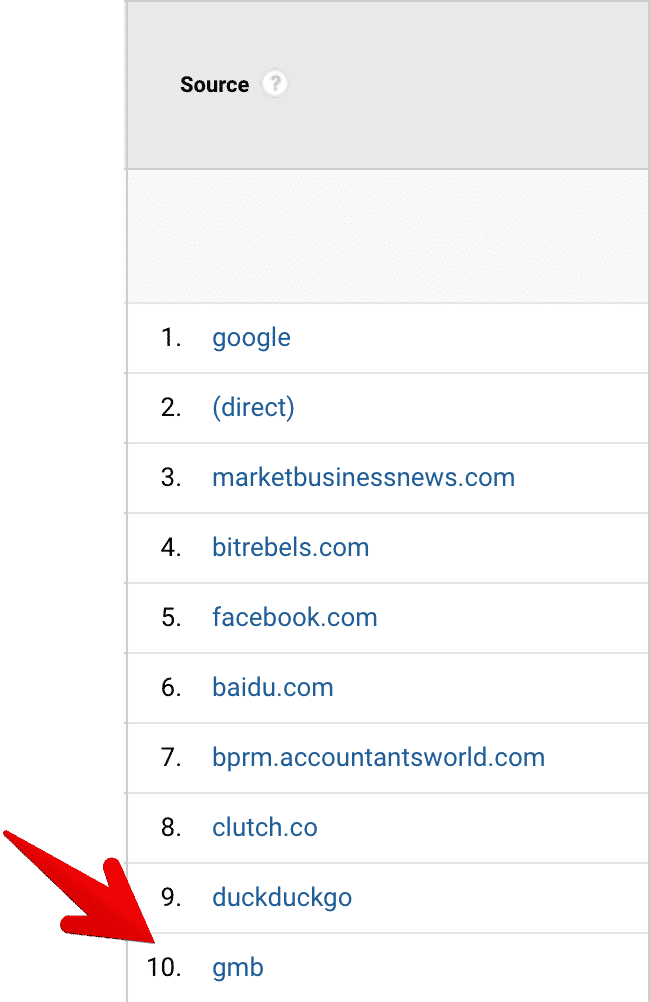650x1002 pixels.
Task: Open the bitrebels.com source link
Action: tap(291, 547)
